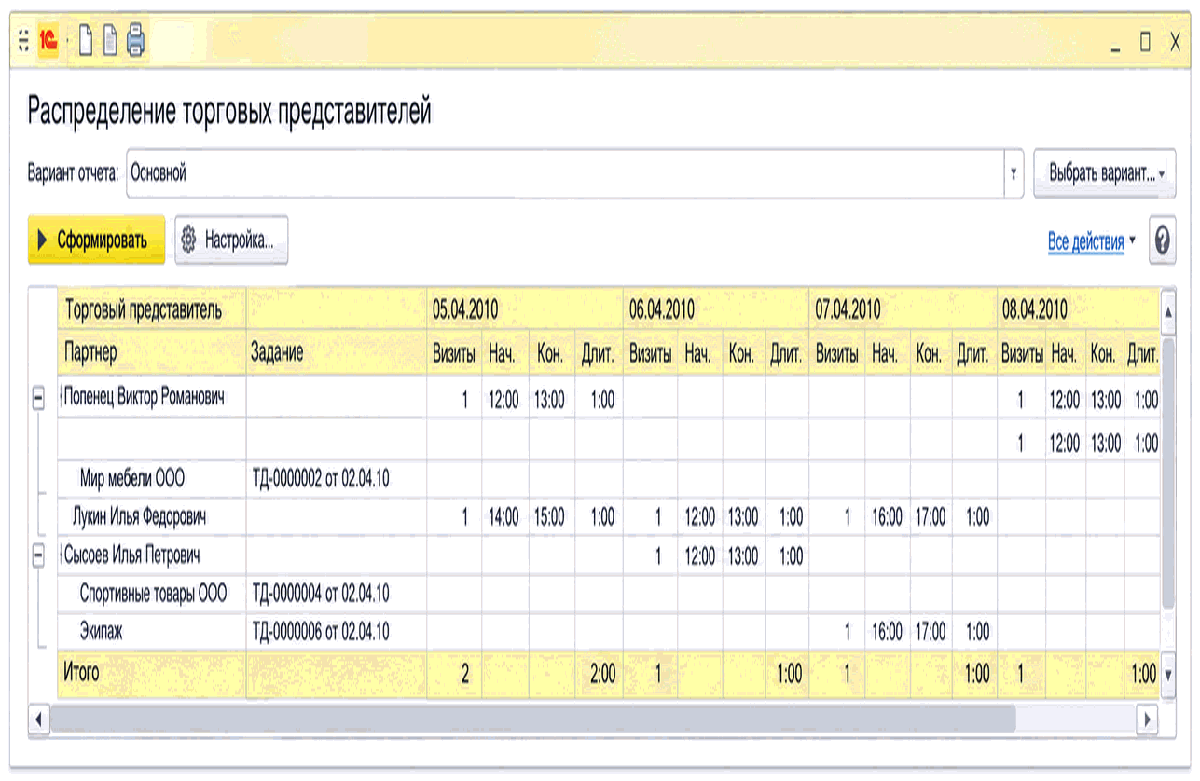Click the Вариант отчета field with Основной
The width and height of the screenshot is (1200, 781).
(x=565, y=173)
